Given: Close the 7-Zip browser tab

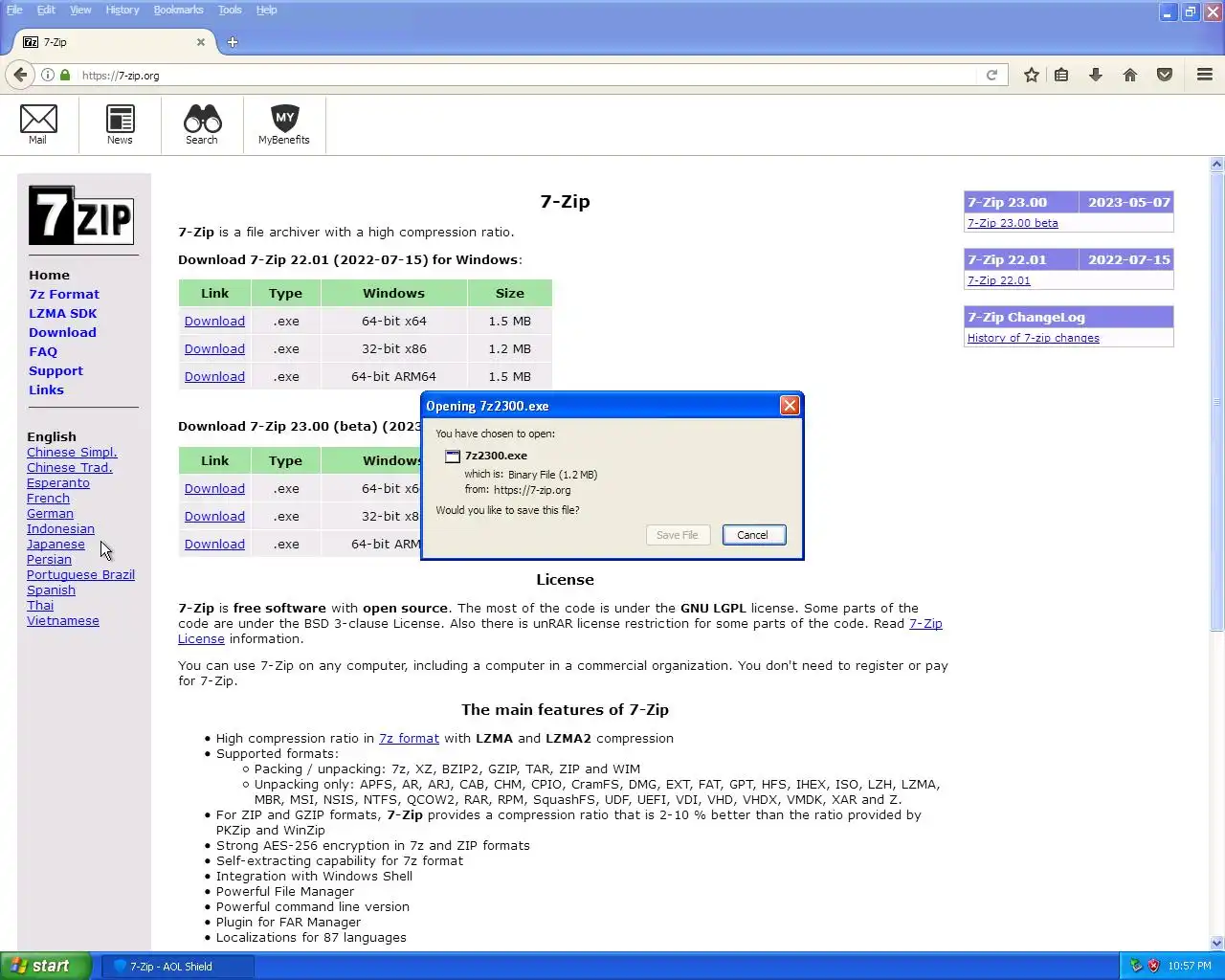Looking at the screenshot, I should click(200, 42).
